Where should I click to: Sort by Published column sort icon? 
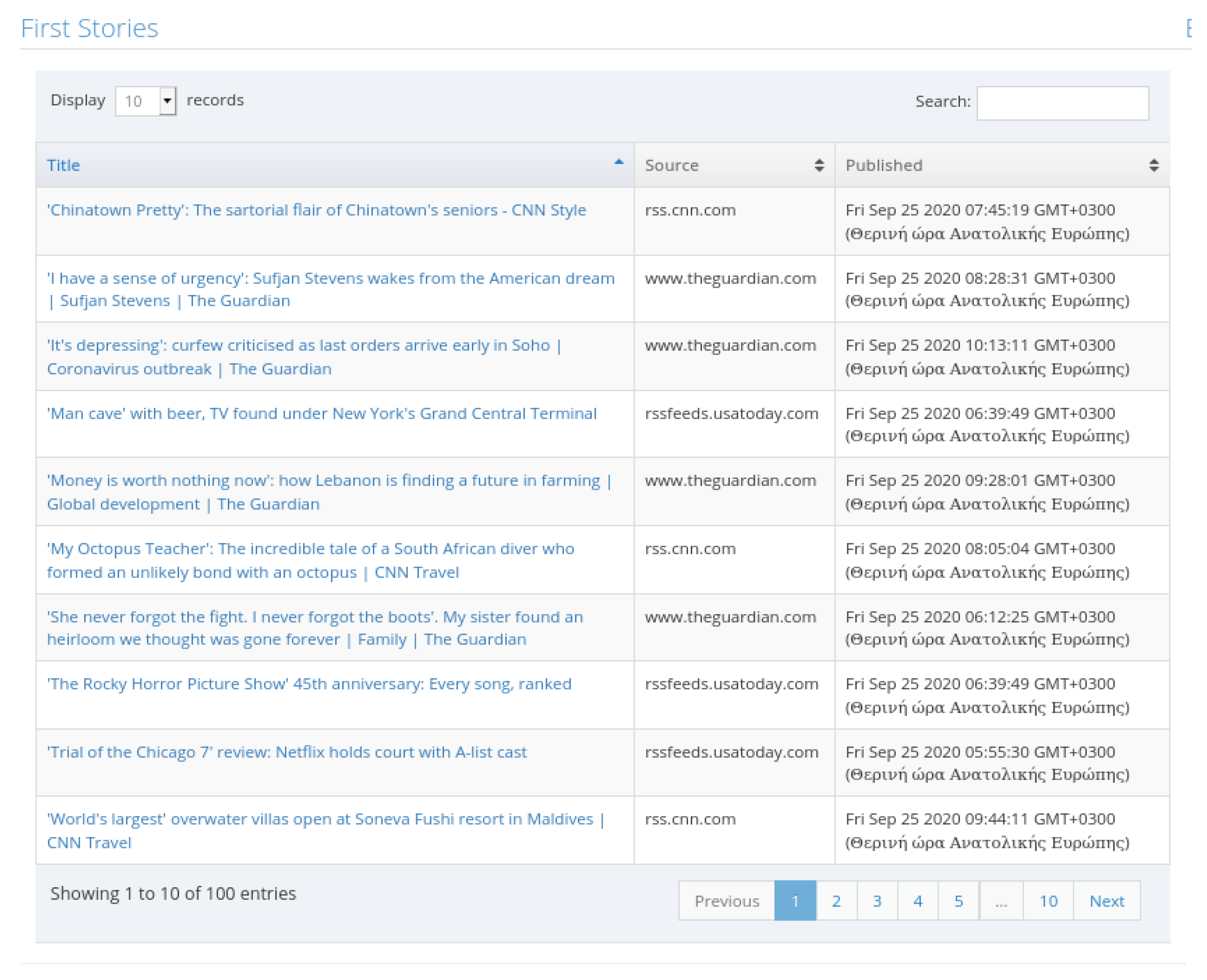1153,165
